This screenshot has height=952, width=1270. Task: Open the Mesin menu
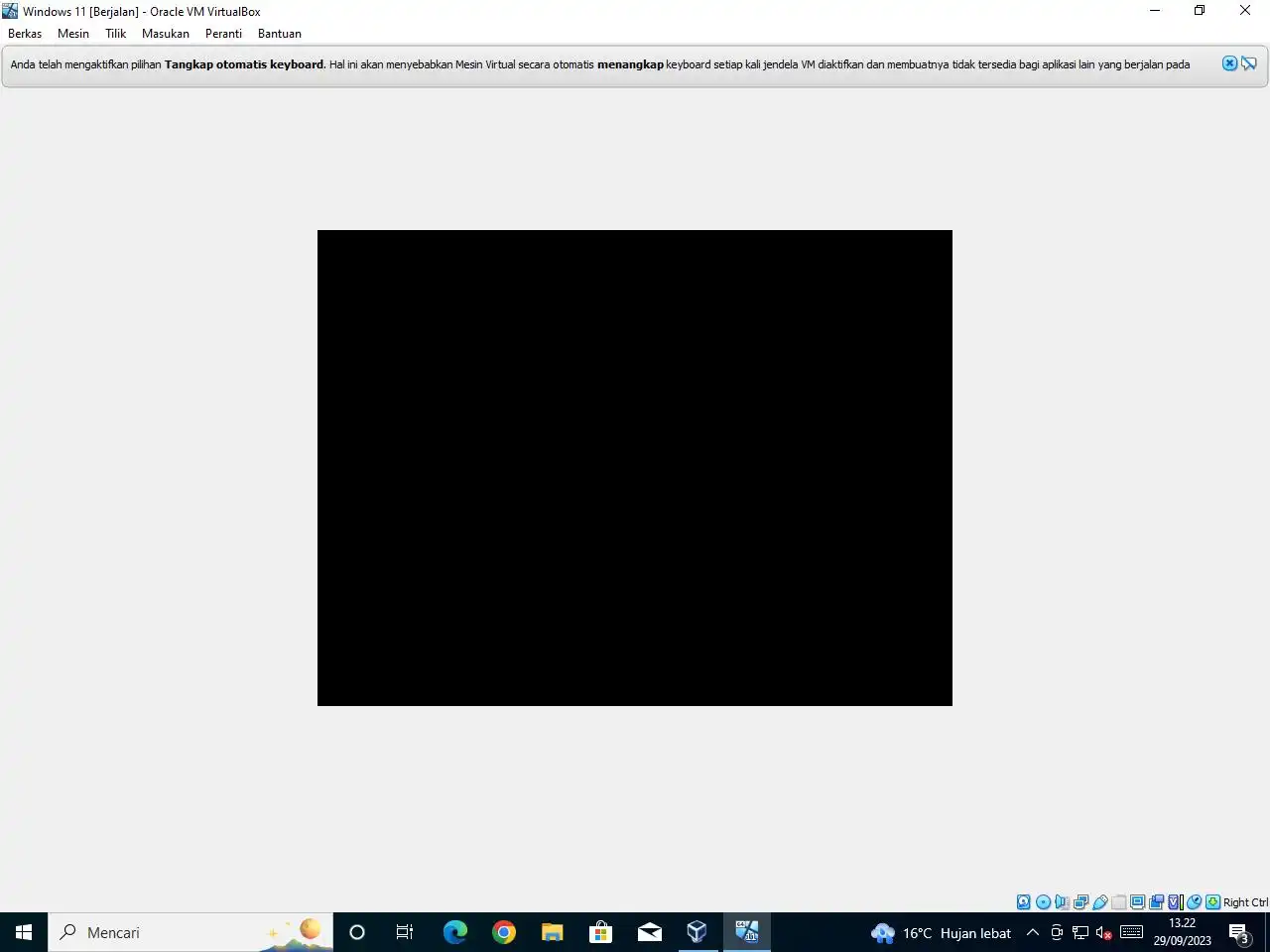[x=73, y=34]
